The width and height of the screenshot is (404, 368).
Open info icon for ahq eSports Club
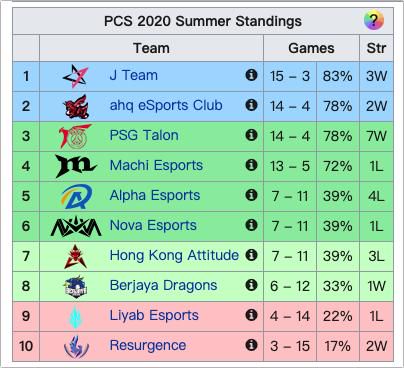click(x=251, y=105)
